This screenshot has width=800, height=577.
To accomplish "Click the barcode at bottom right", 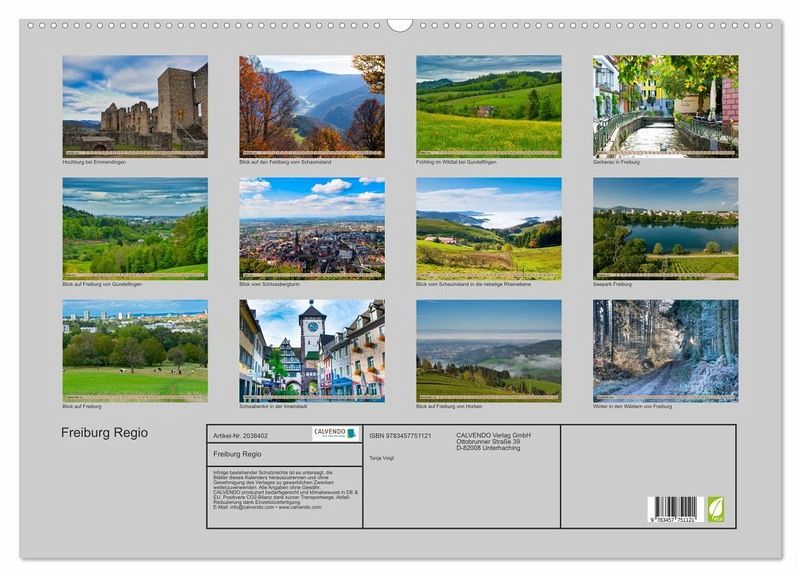I will [x=674, y=509].
